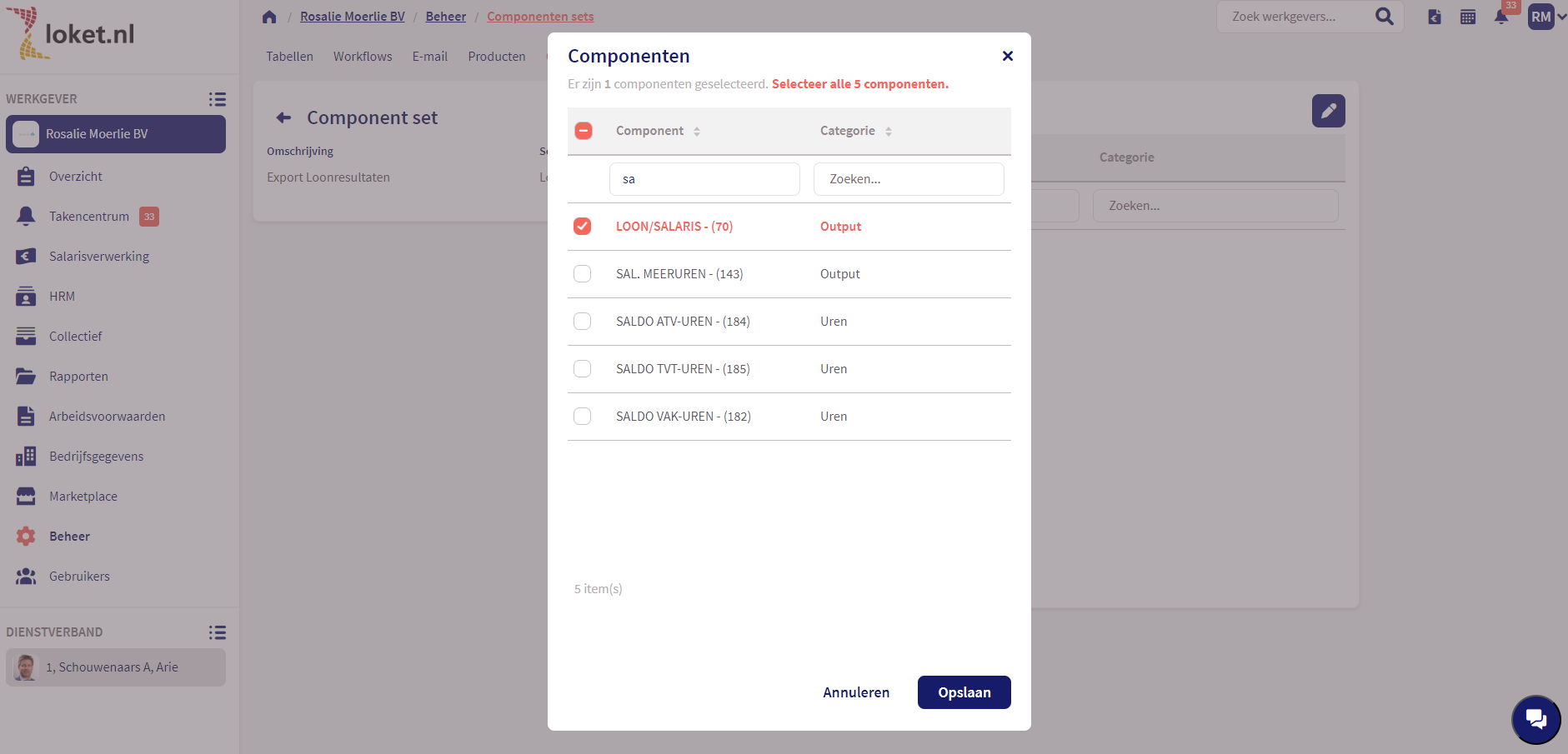The height and width of the screenshot is (754, 1568).
Task: Click the back arrow beside Component set
Action: tap(283, 117)
